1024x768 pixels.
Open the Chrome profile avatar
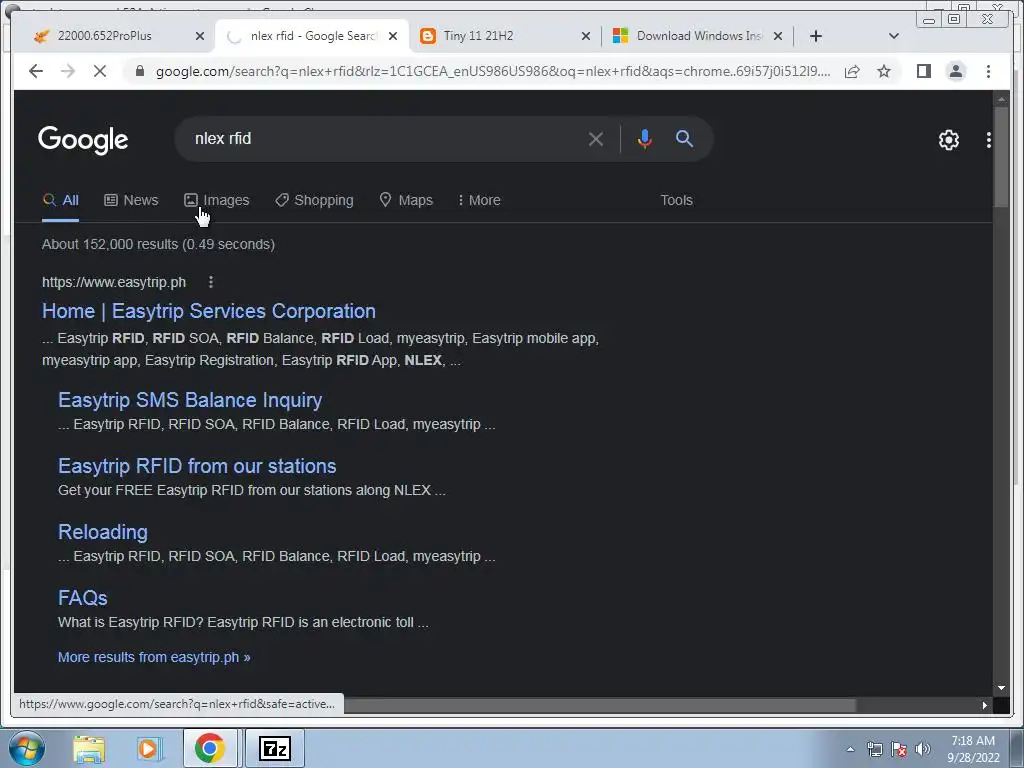coord(956,71)
